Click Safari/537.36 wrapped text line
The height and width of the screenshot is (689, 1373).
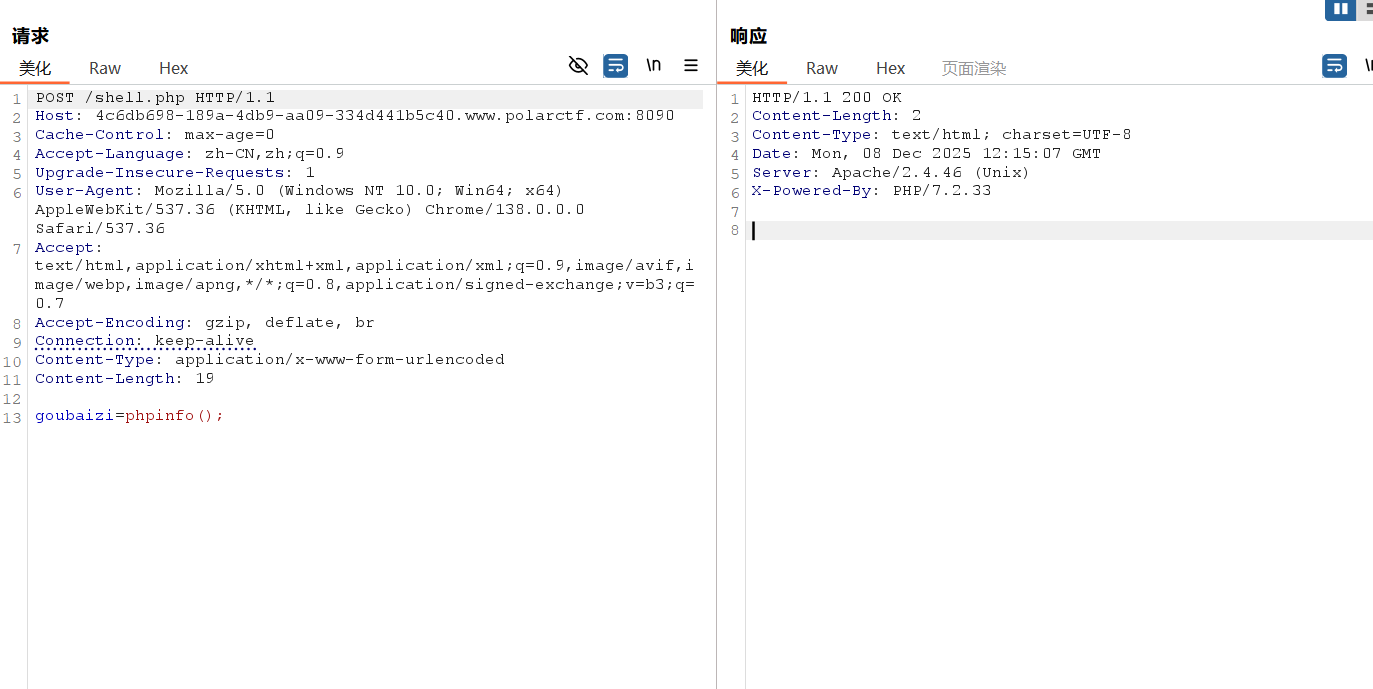coord(100,229)
